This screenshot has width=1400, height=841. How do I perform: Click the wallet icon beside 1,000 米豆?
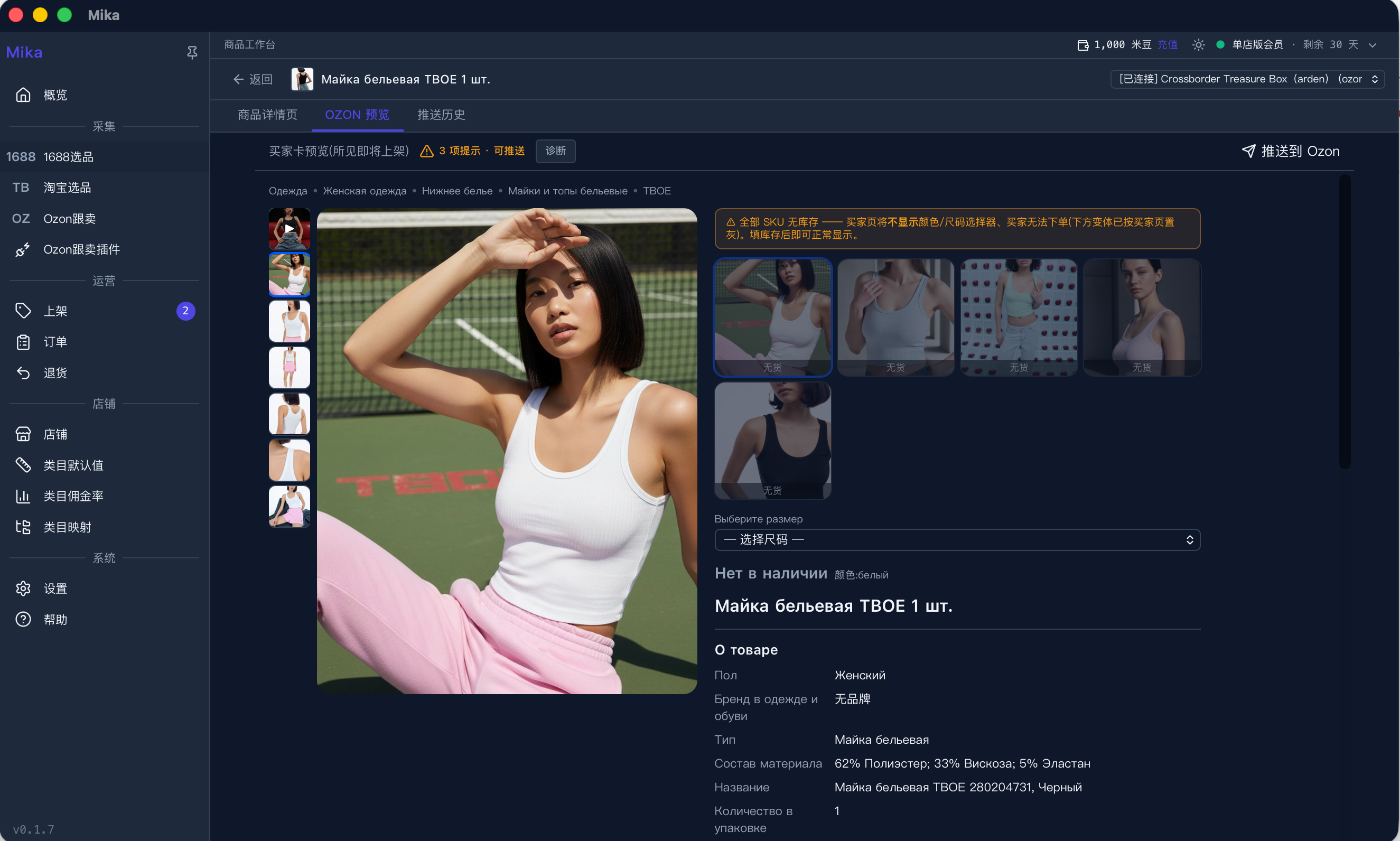tap(1082, 45)
